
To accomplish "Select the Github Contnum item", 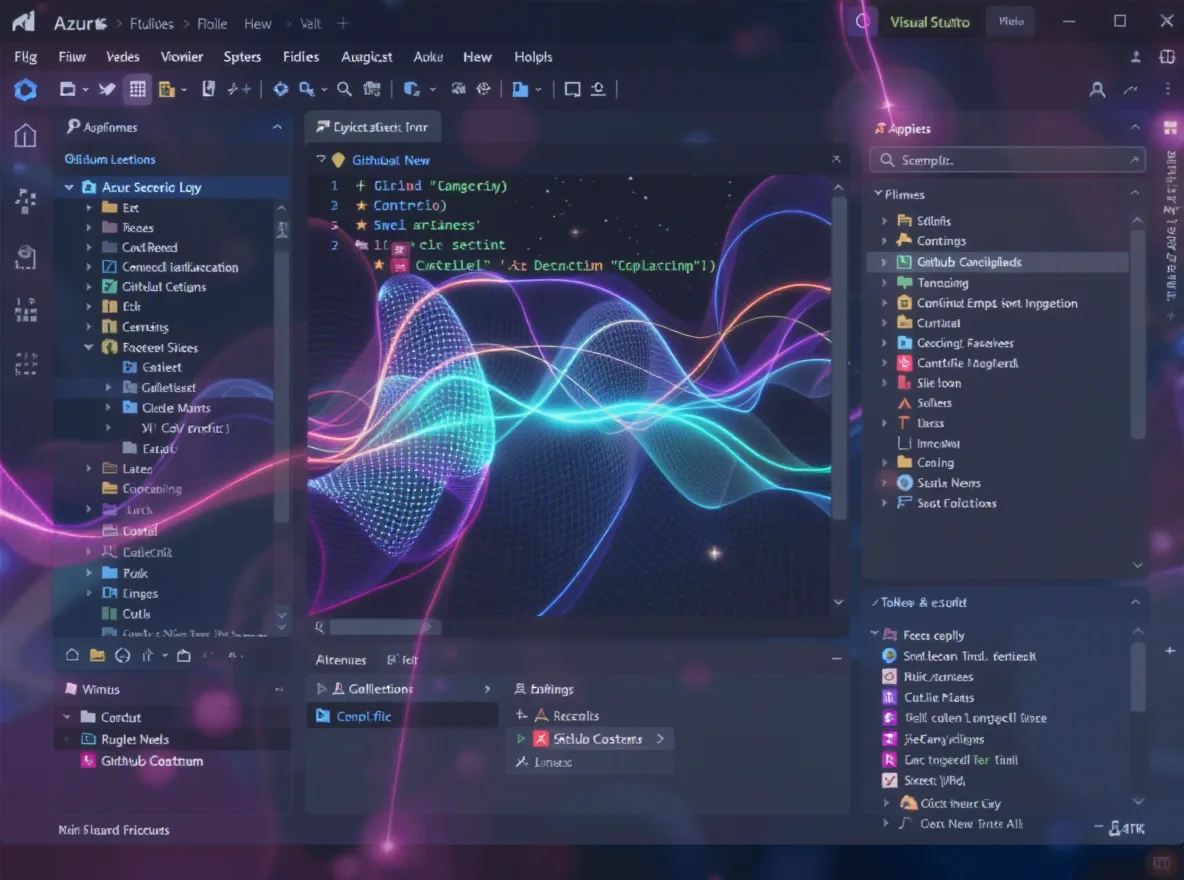I will 152,761.
